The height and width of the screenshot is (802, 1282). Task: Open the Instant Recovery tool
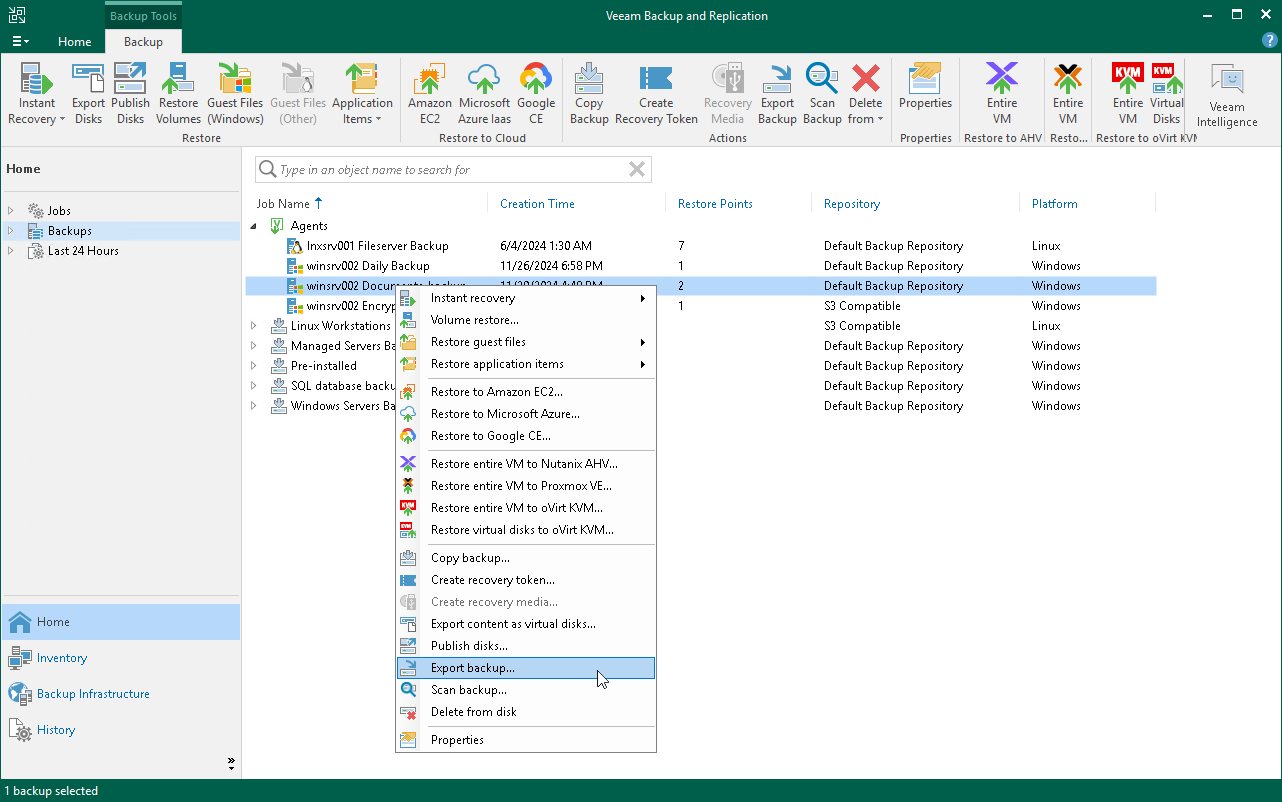[36, 92]
